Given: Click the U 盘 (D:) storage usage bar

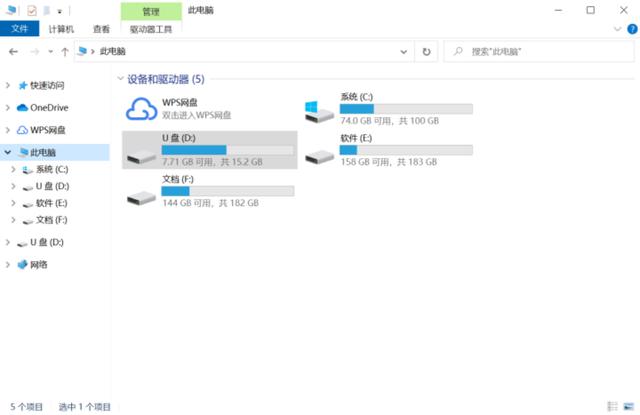Looking at the screenshot, I should [x=227, y=150].
